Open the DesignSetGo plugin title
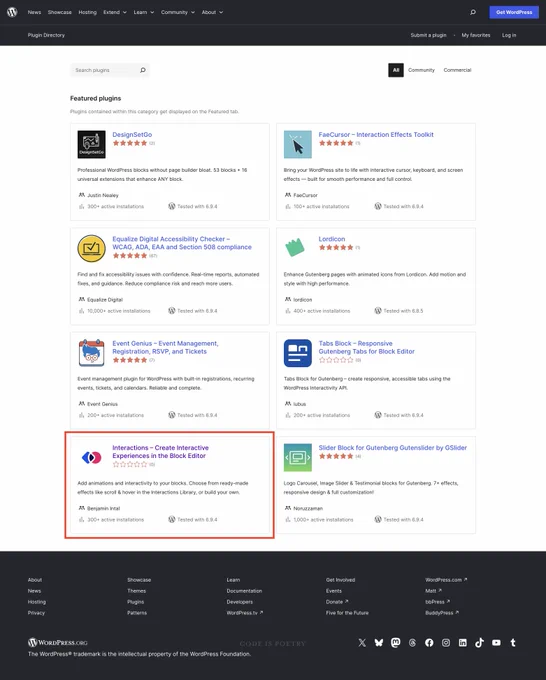546x680 pixels. (x=132, y=134)
